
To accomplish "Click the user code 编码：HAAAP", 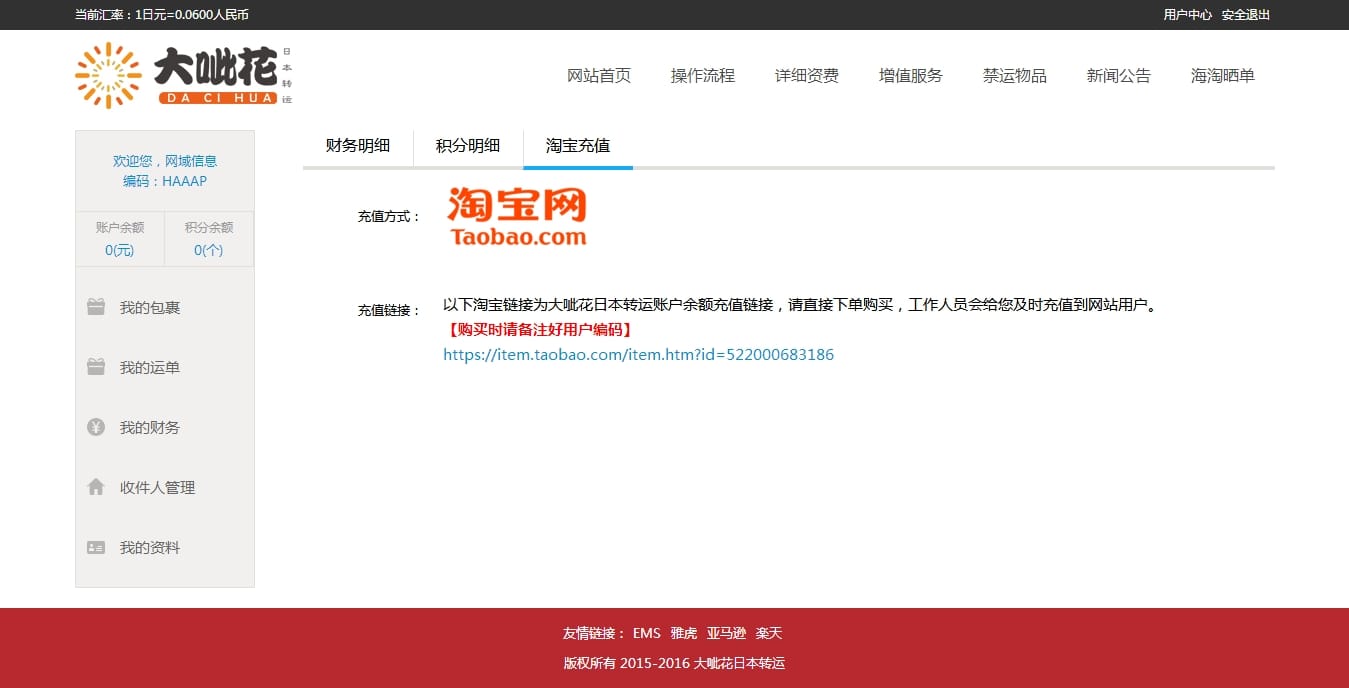I will click(x=165, y=181).
